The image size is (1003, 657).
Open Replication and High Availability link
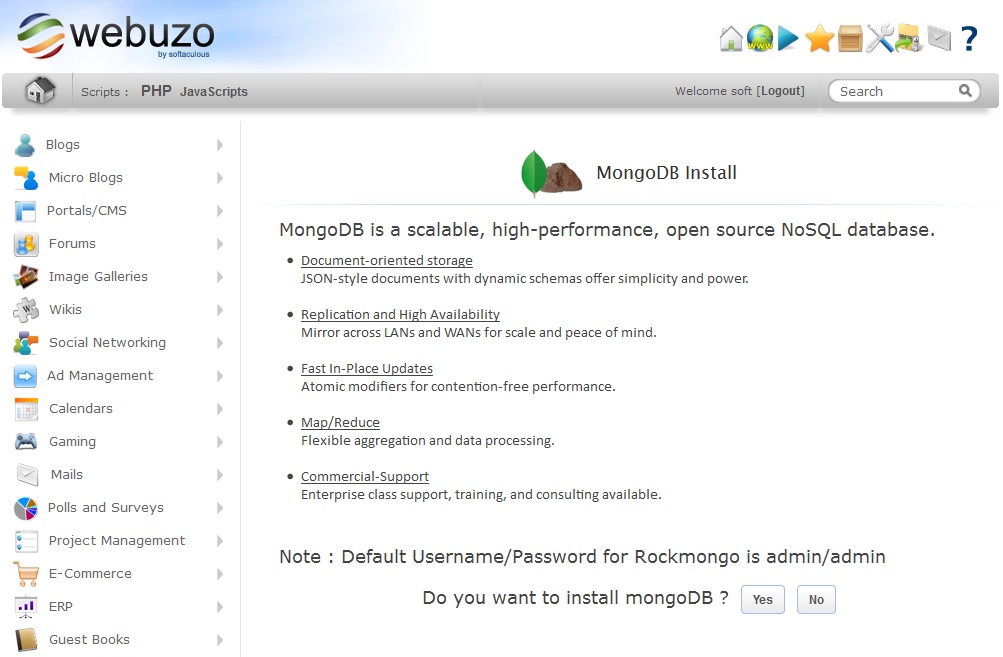coord(400,314)
